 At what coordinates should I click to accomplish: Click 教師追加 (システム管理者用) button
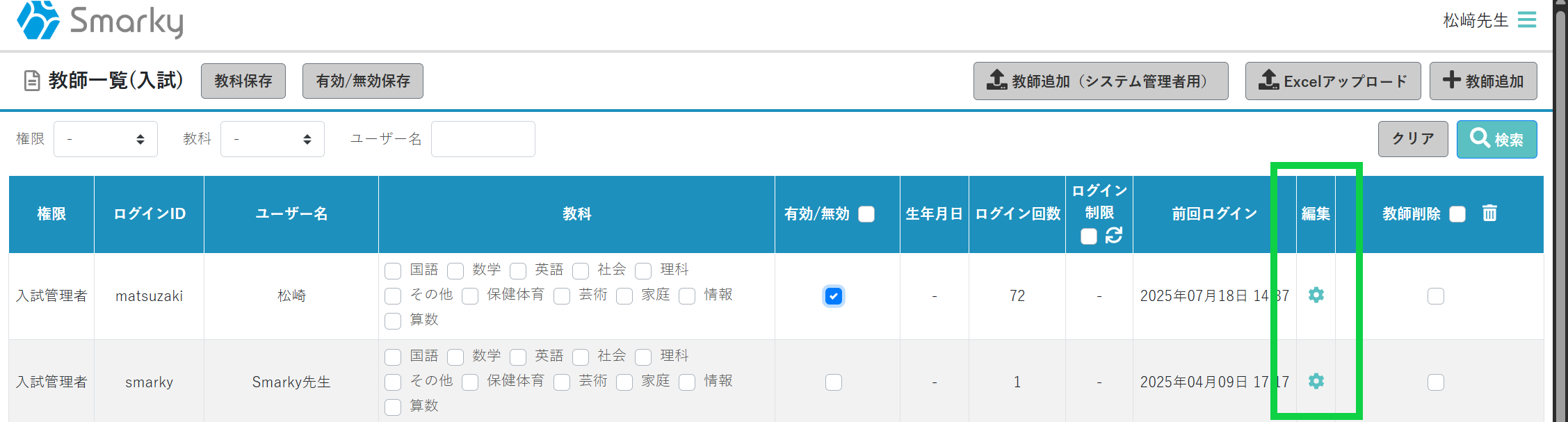coord(1100,81)
